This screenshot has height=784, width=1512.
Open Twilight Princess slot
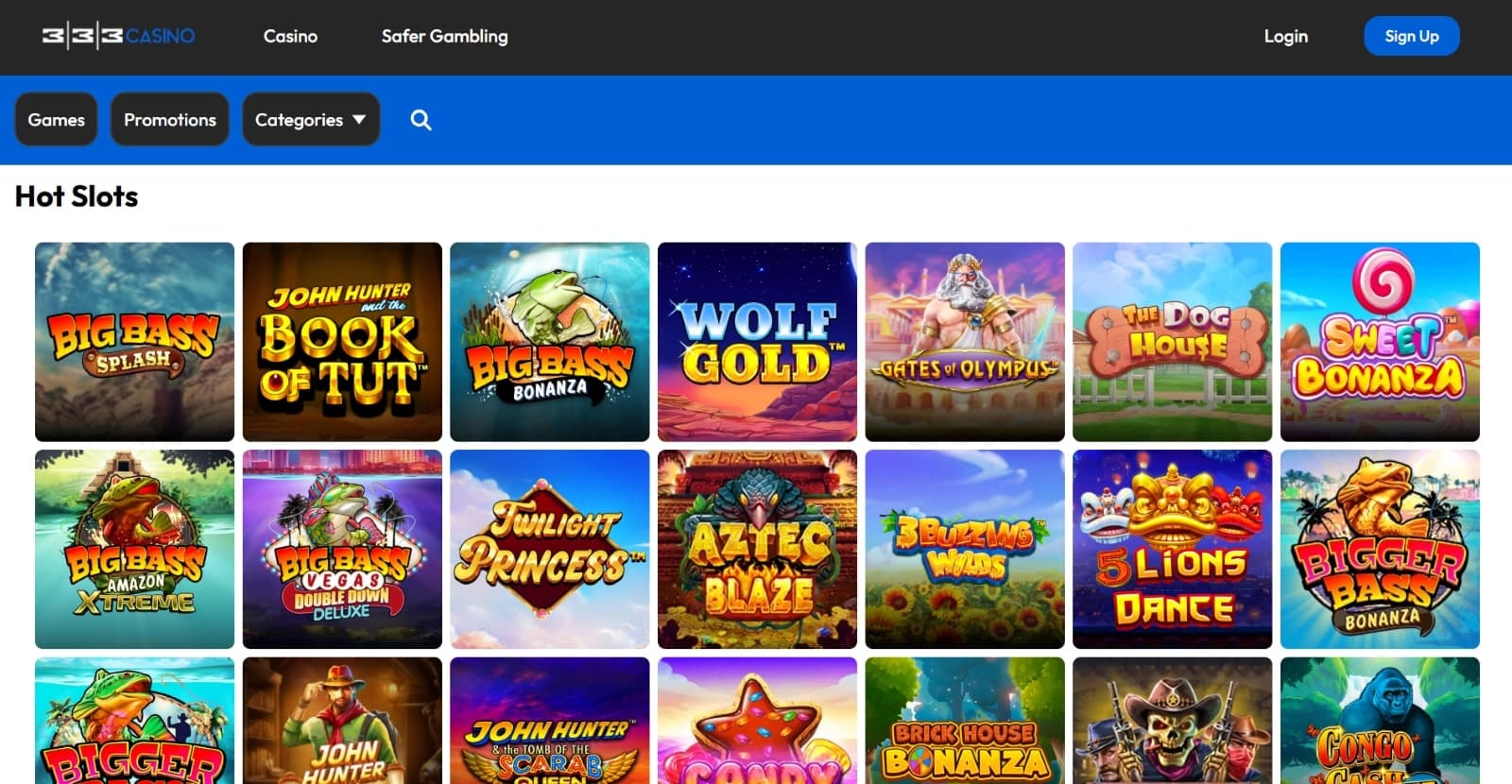550,549
